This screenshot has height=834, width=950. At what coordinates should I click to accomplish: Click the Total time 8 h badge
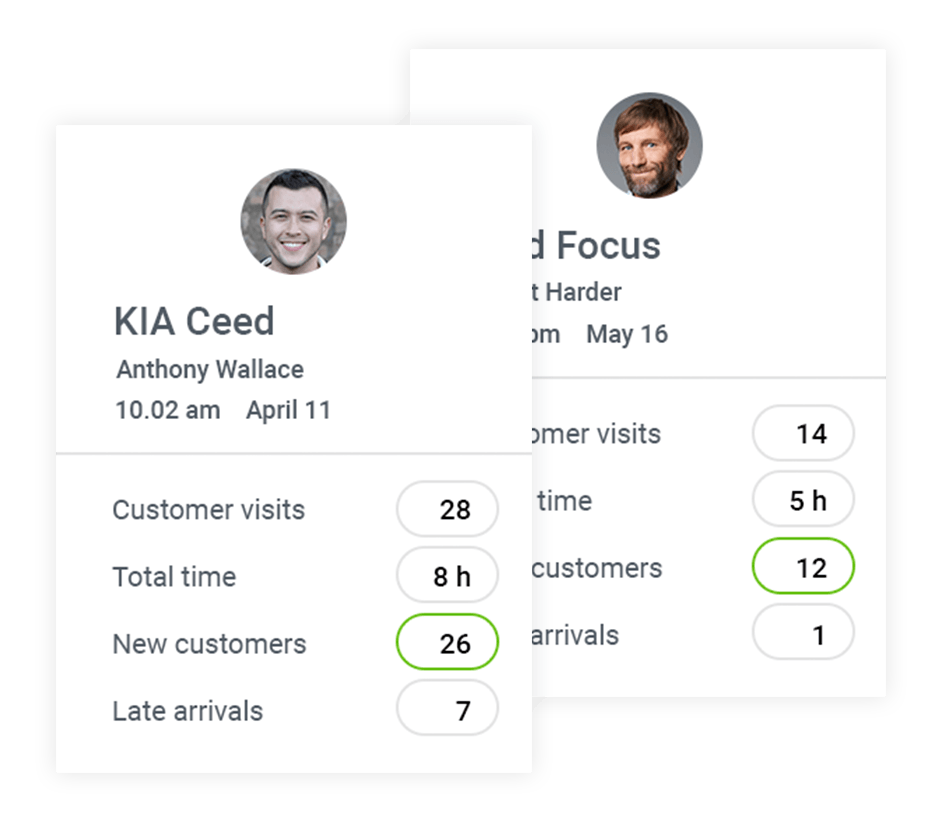coord(447,576)
